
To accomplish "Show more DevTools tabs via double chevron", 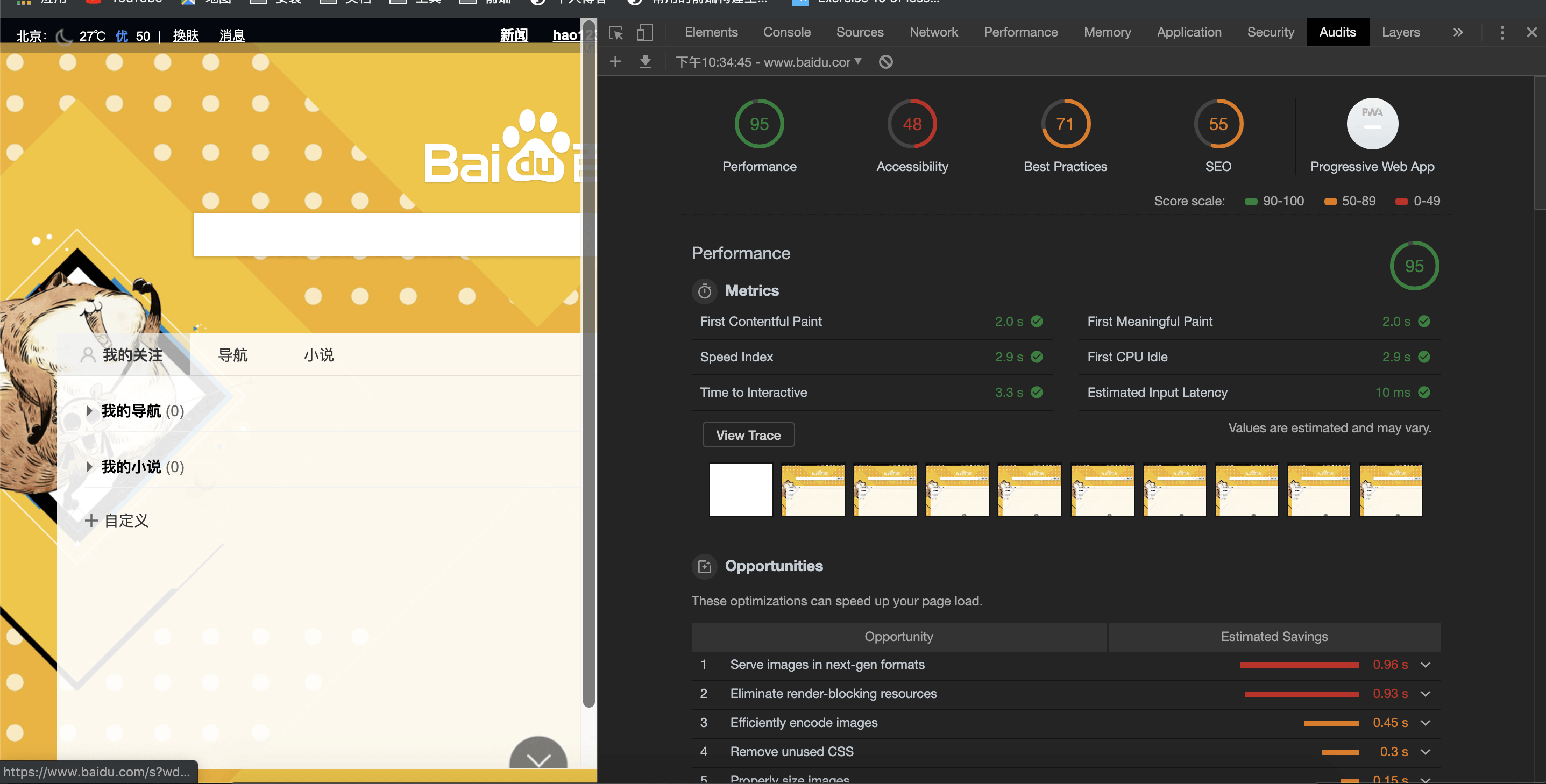I will [x=1458, y=32].
